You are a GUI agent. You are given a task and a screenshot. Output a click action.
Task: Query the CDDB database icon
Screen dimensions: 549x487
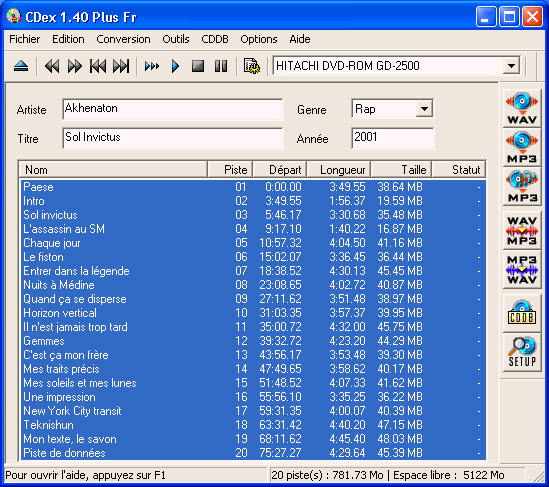[522, 313]
